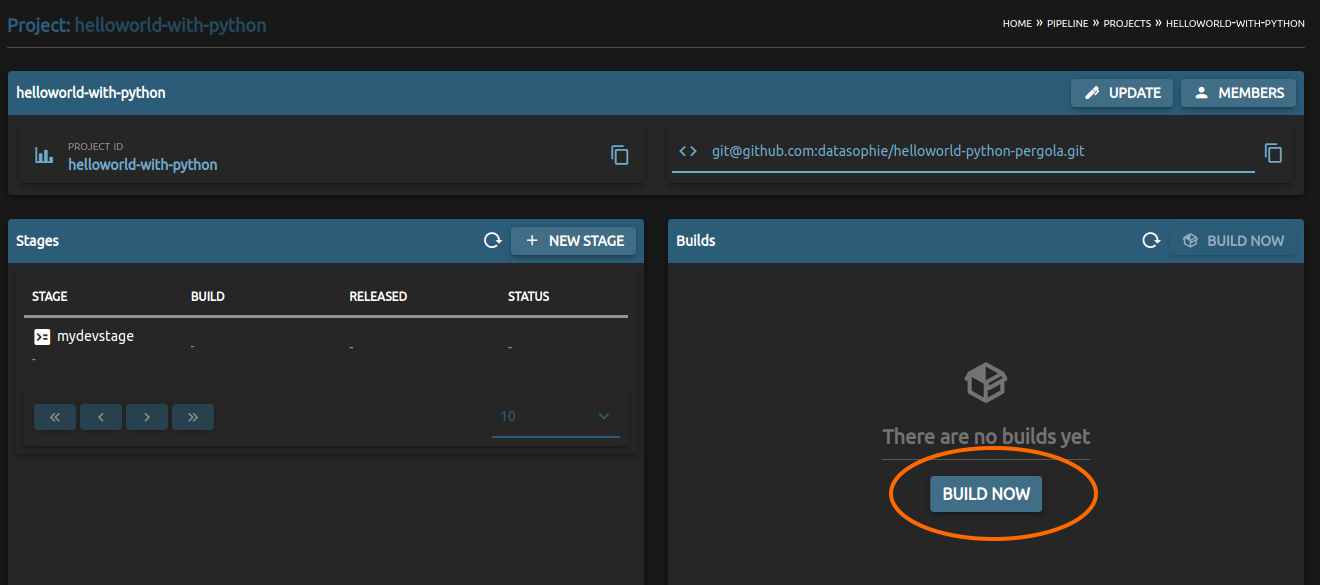1320x585 pixels.
Task: Go to next page of stages
Action: point(147,417)
